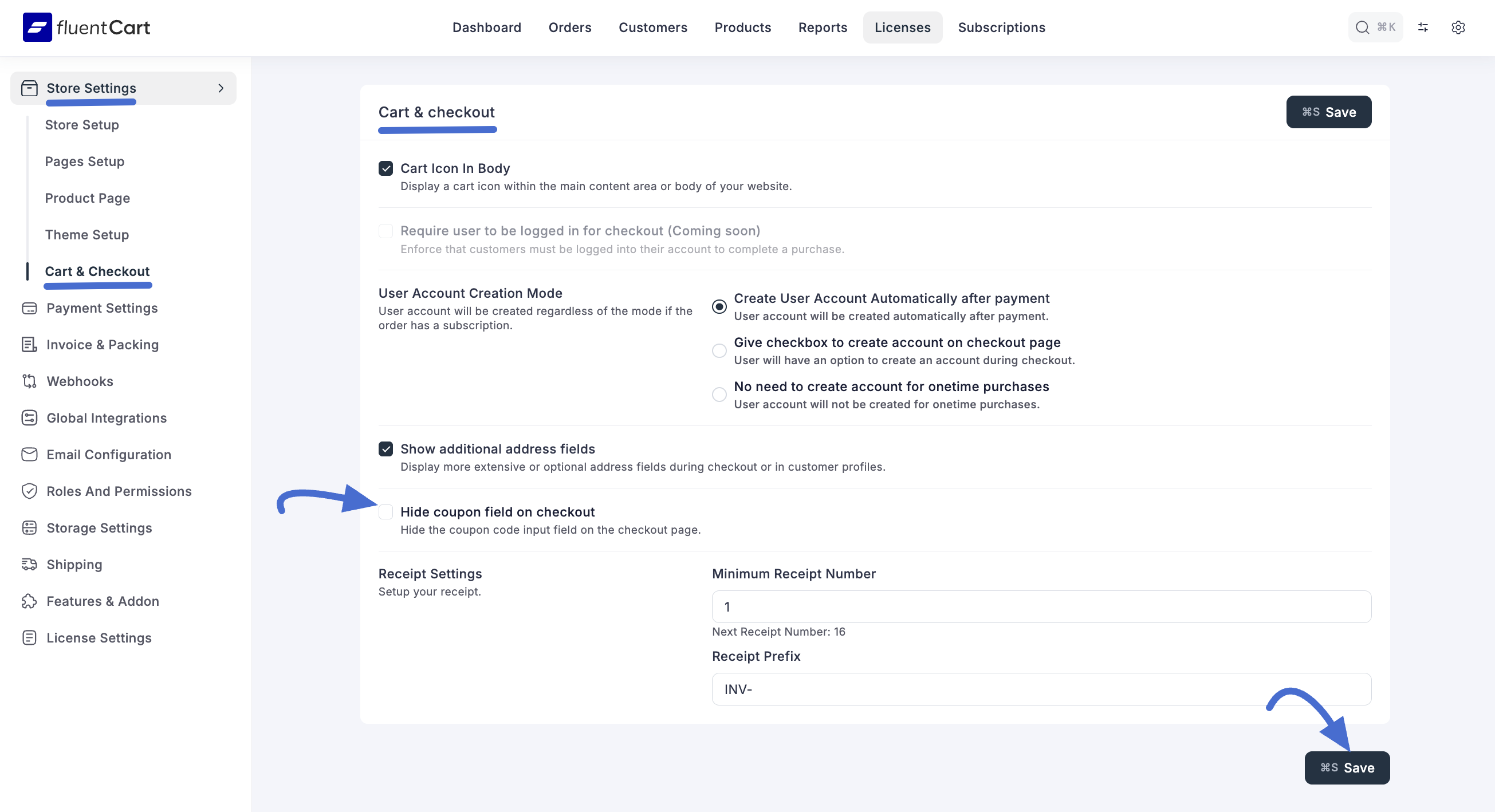Click the top Save button
Viewport: 1495px width, 812px height.
[1328, 112]
